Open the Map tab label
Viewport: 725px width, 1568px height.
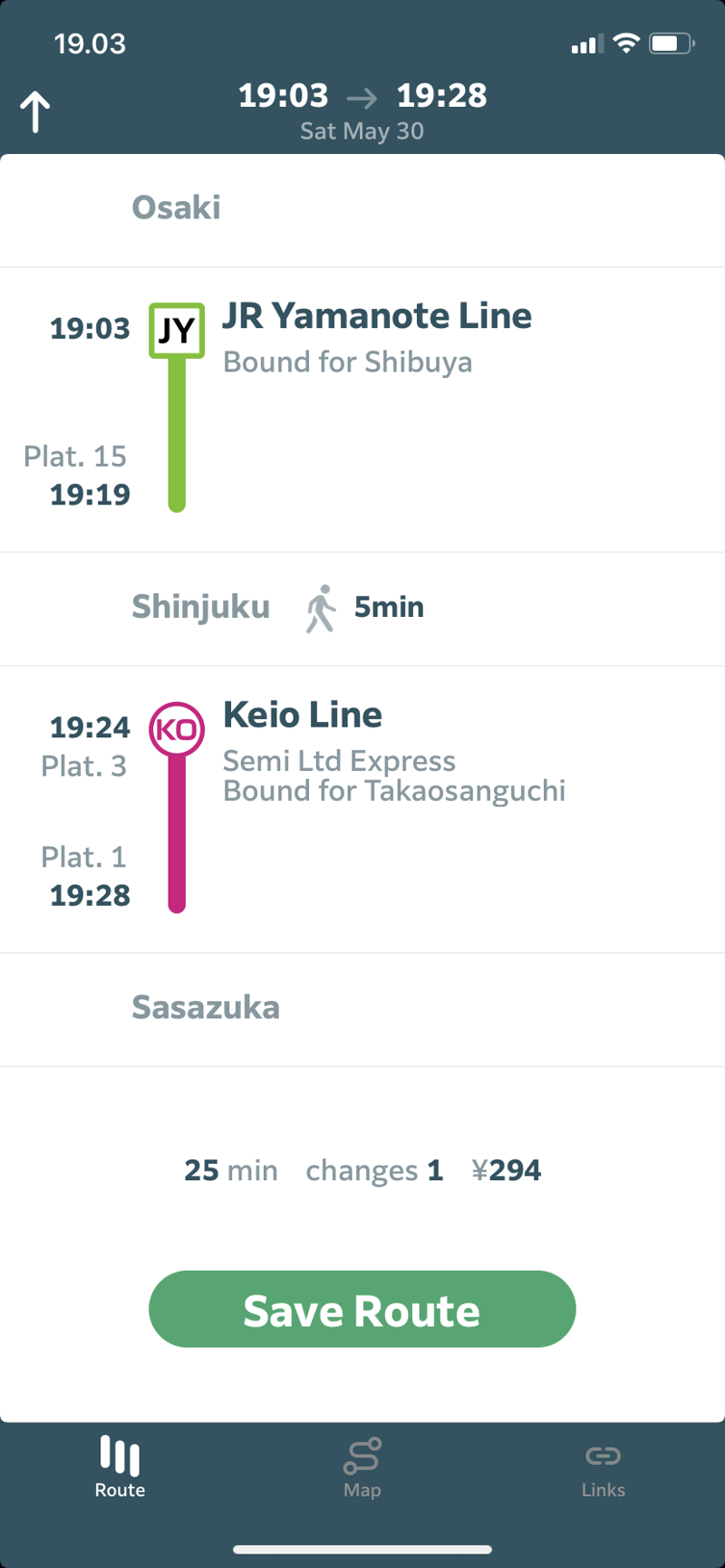pyautogui.click(x=362, y=1490)
